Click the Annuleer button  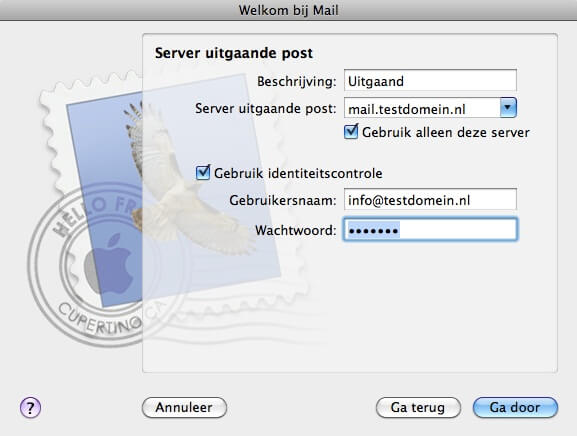coord(184,407)
